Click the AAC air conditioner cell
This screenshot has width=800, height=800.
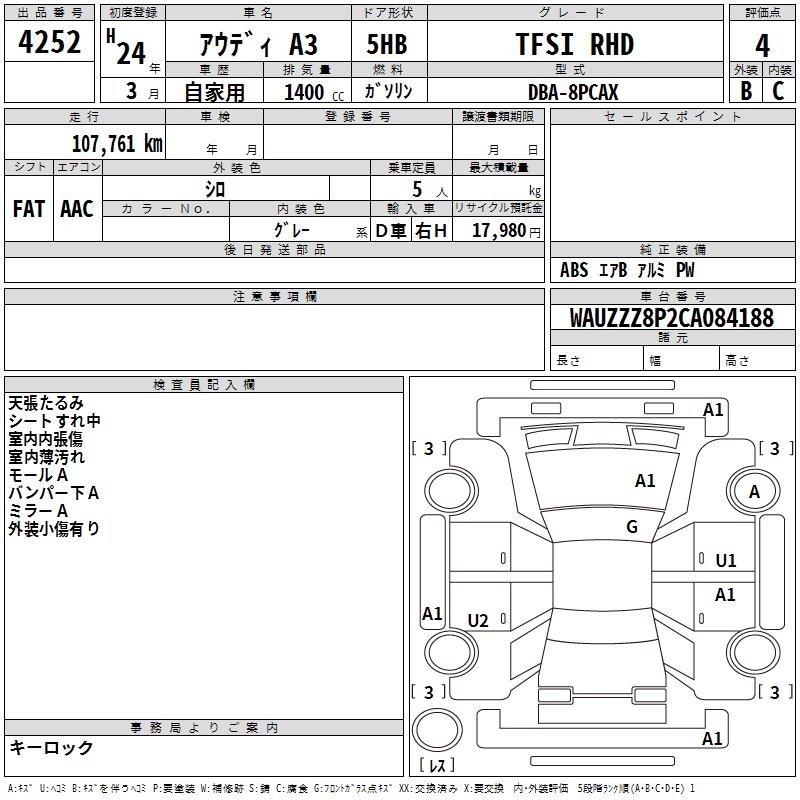point(77,208)
